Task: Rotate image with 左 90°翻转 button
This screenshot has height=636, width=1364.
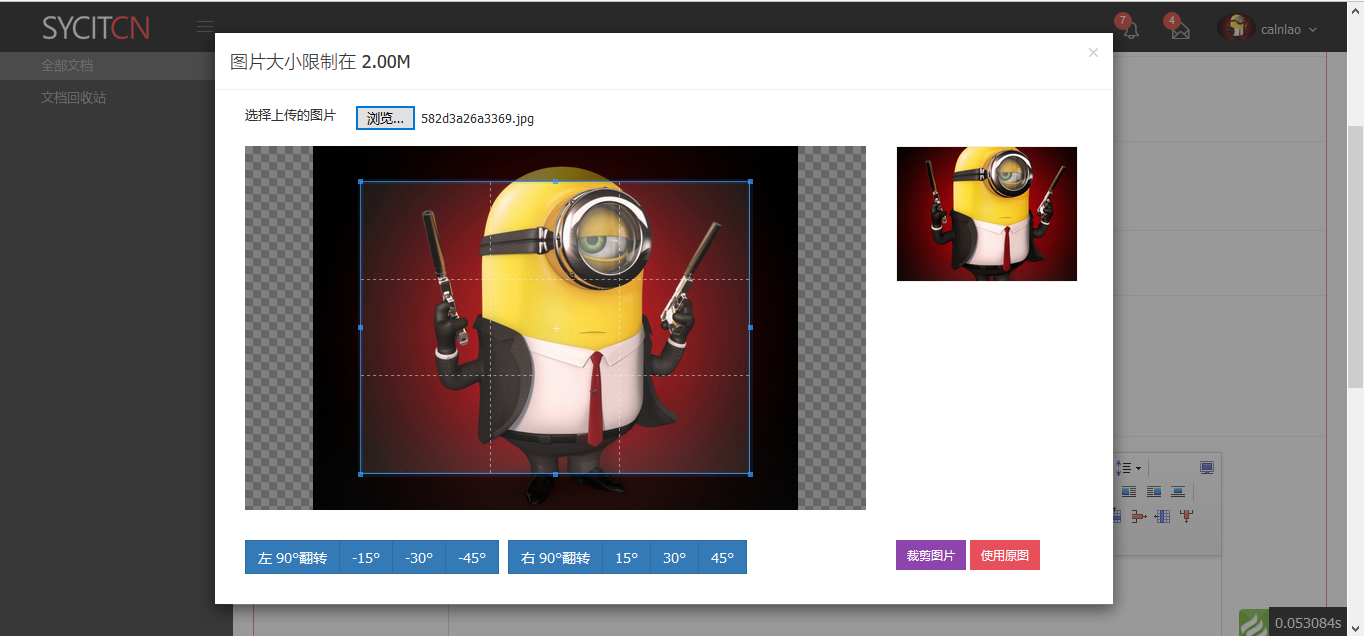Action: click(292, 558)
